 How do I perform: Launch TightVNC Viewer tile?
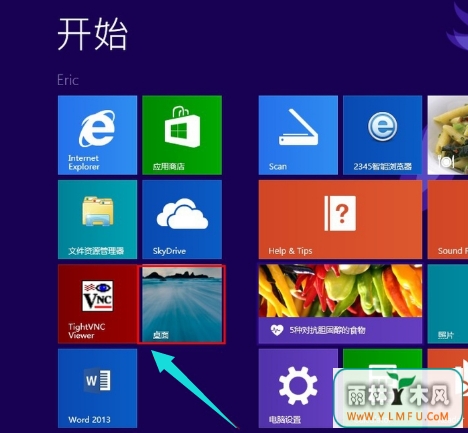tap(97, 304)
